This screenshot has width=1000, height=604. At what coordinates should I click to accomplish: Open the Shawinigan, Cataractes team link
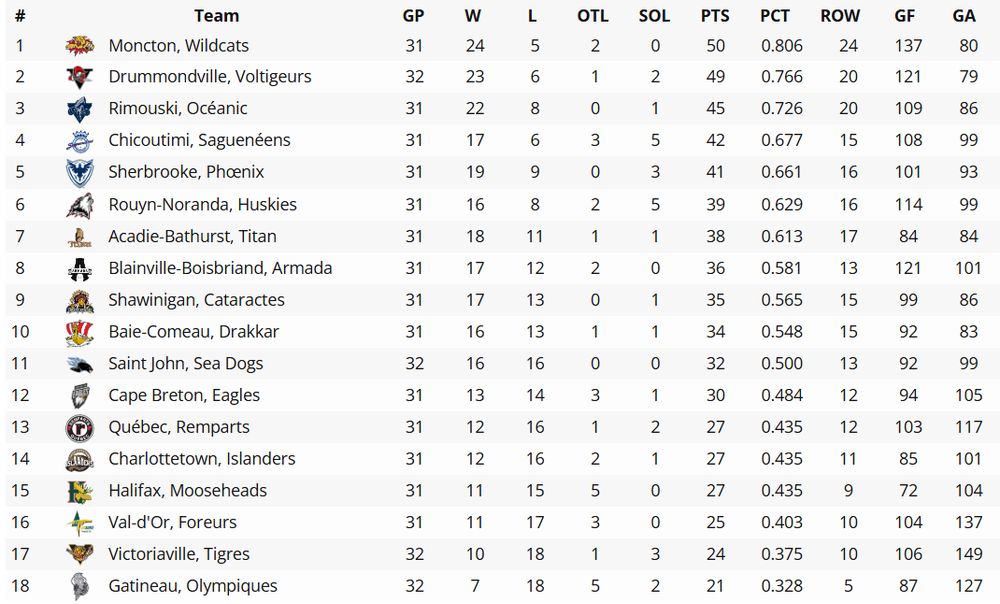coord(196,300)
